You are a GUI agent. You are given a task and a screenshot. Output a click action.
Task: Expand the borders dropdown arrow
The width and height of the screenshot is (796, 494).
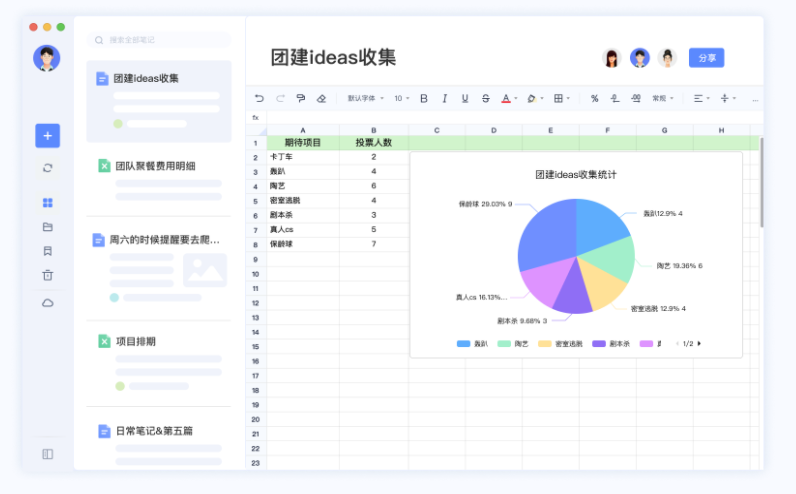coord(568,98)
